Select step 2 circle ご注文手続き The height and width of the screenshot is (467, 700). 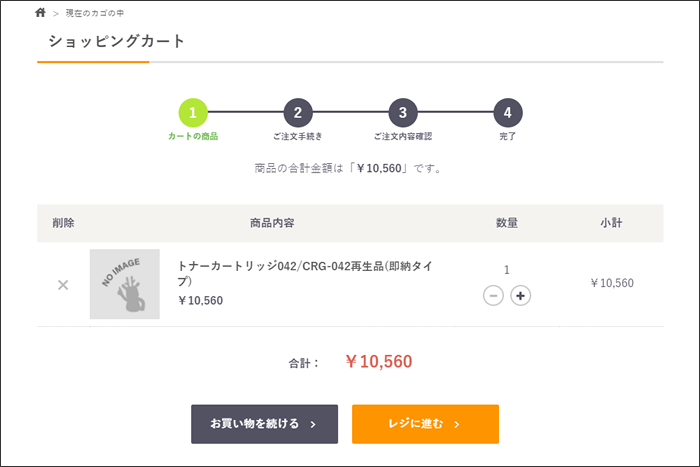point(298,113)
